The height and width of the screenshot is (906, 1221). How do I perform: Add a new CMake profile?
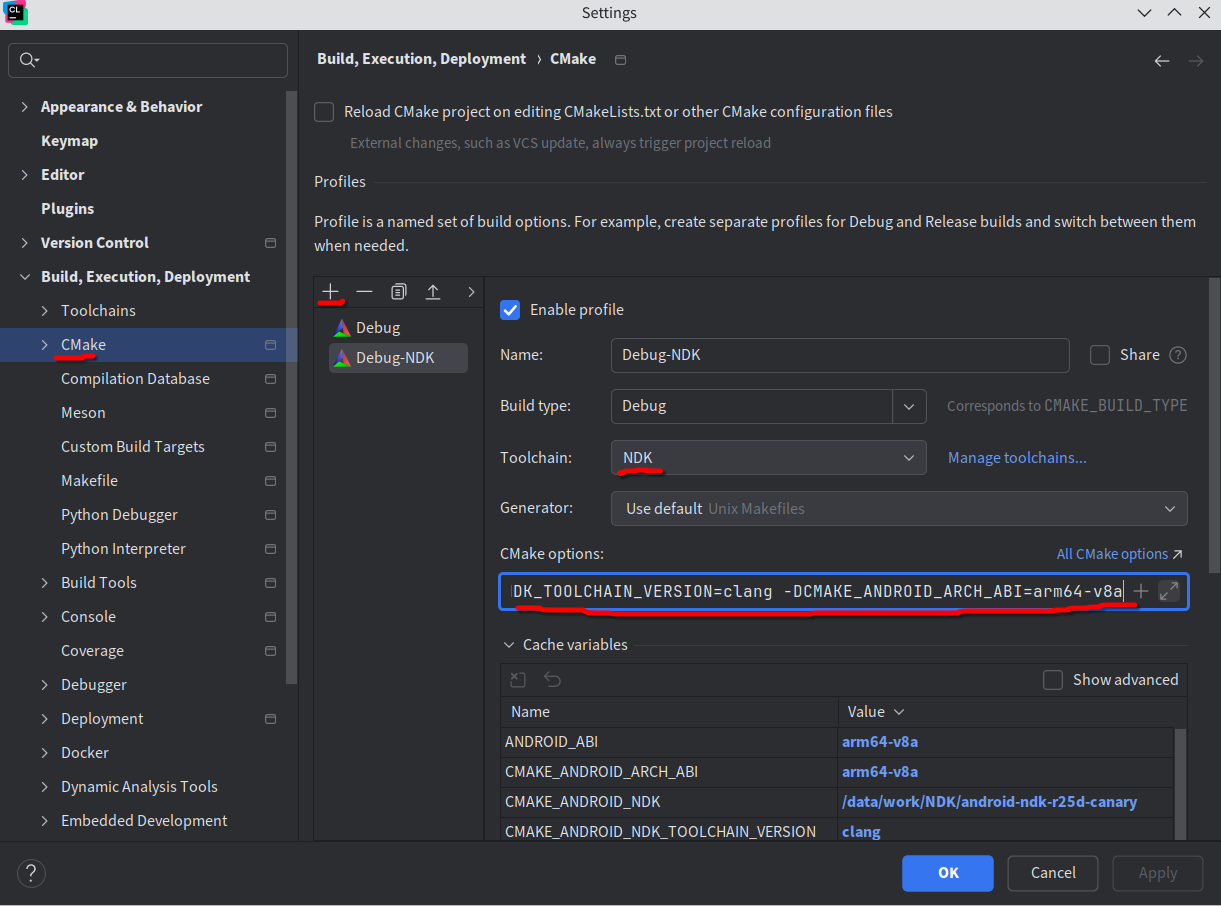(x=331, y=292)
